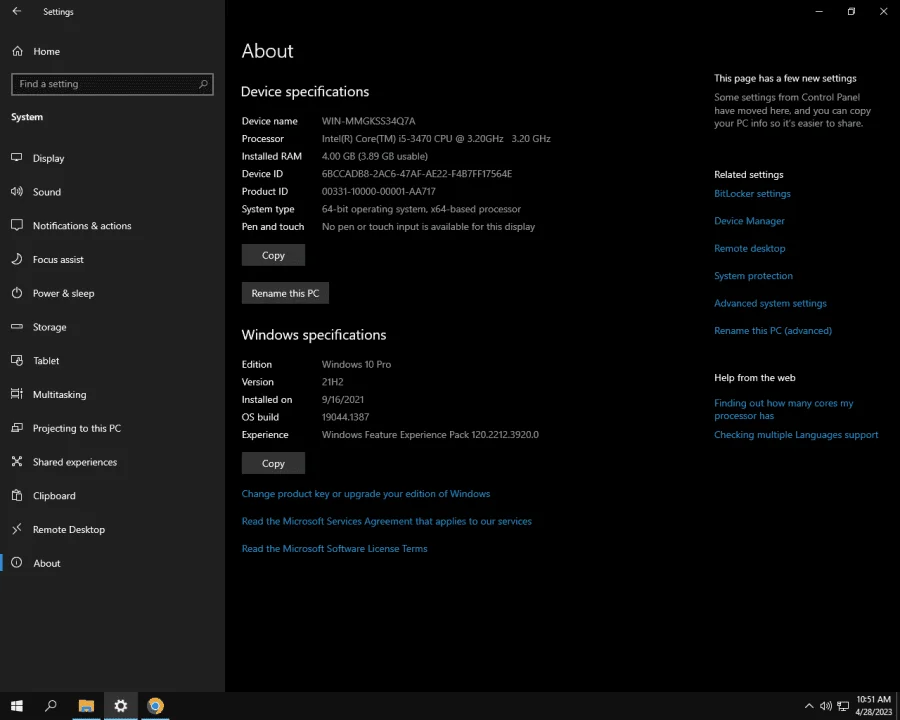Open File Explorer from taskbar

click(x=86, y=706)
